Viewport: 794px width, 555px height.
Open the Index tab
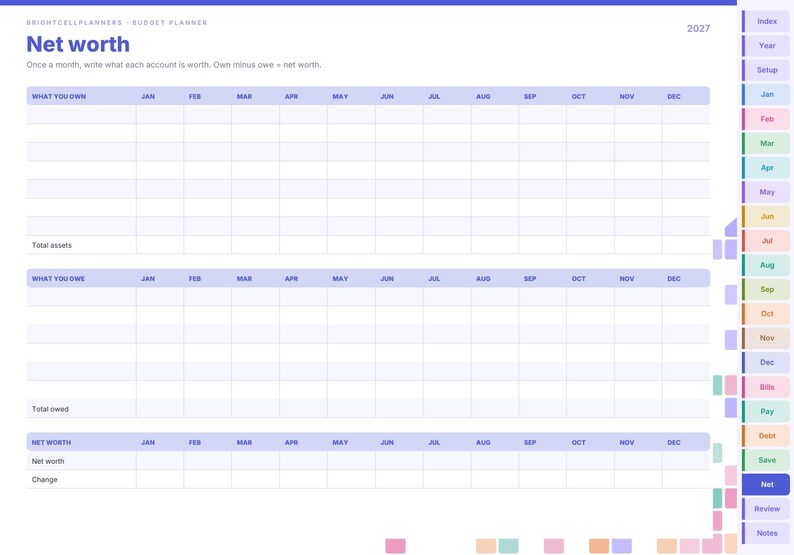coord(766,21)
